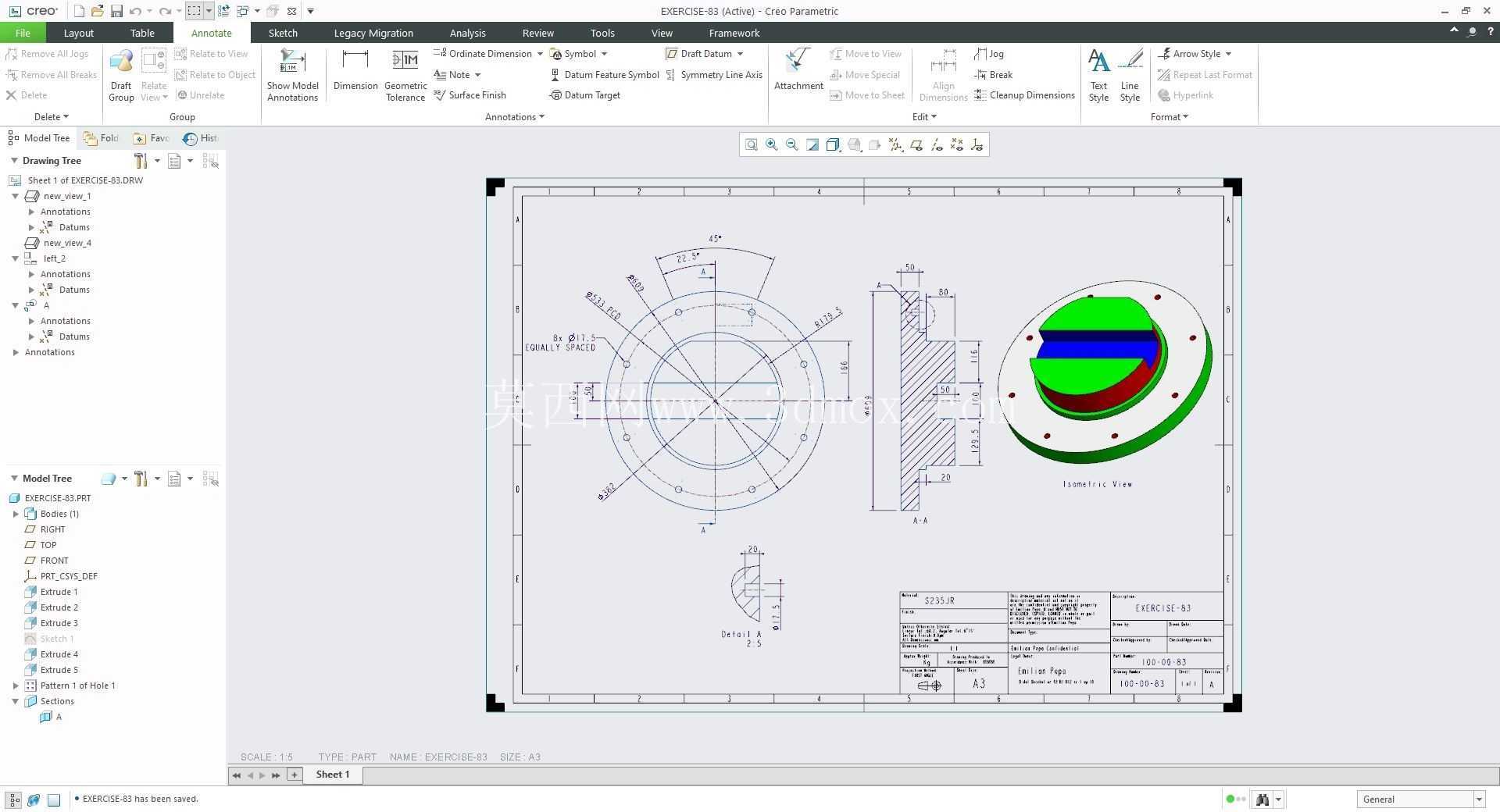Select PRT_CSYS_DEF in Model Tree

point(61,576)
